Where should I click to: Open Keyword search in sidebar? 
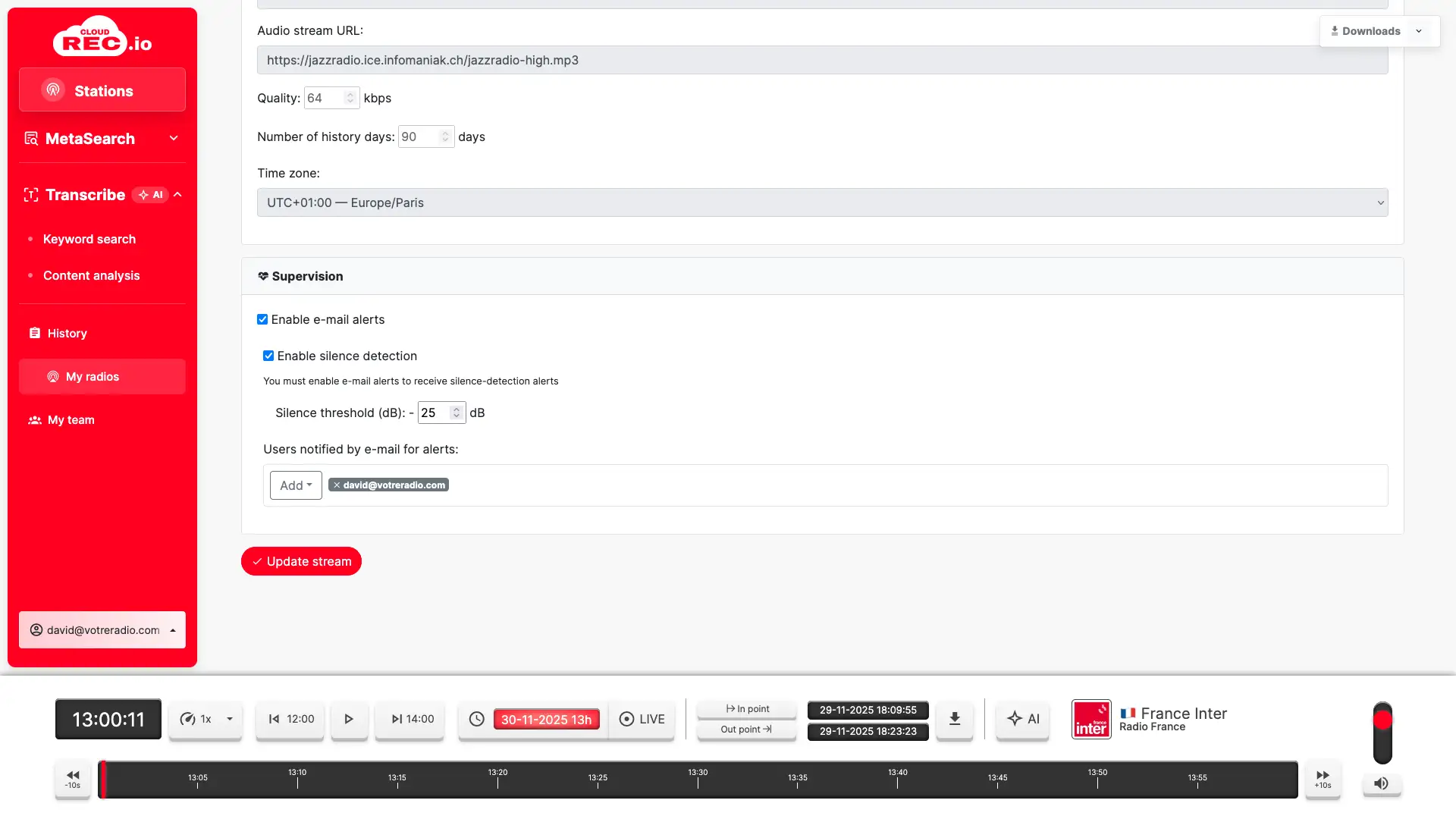coord(89,239)
